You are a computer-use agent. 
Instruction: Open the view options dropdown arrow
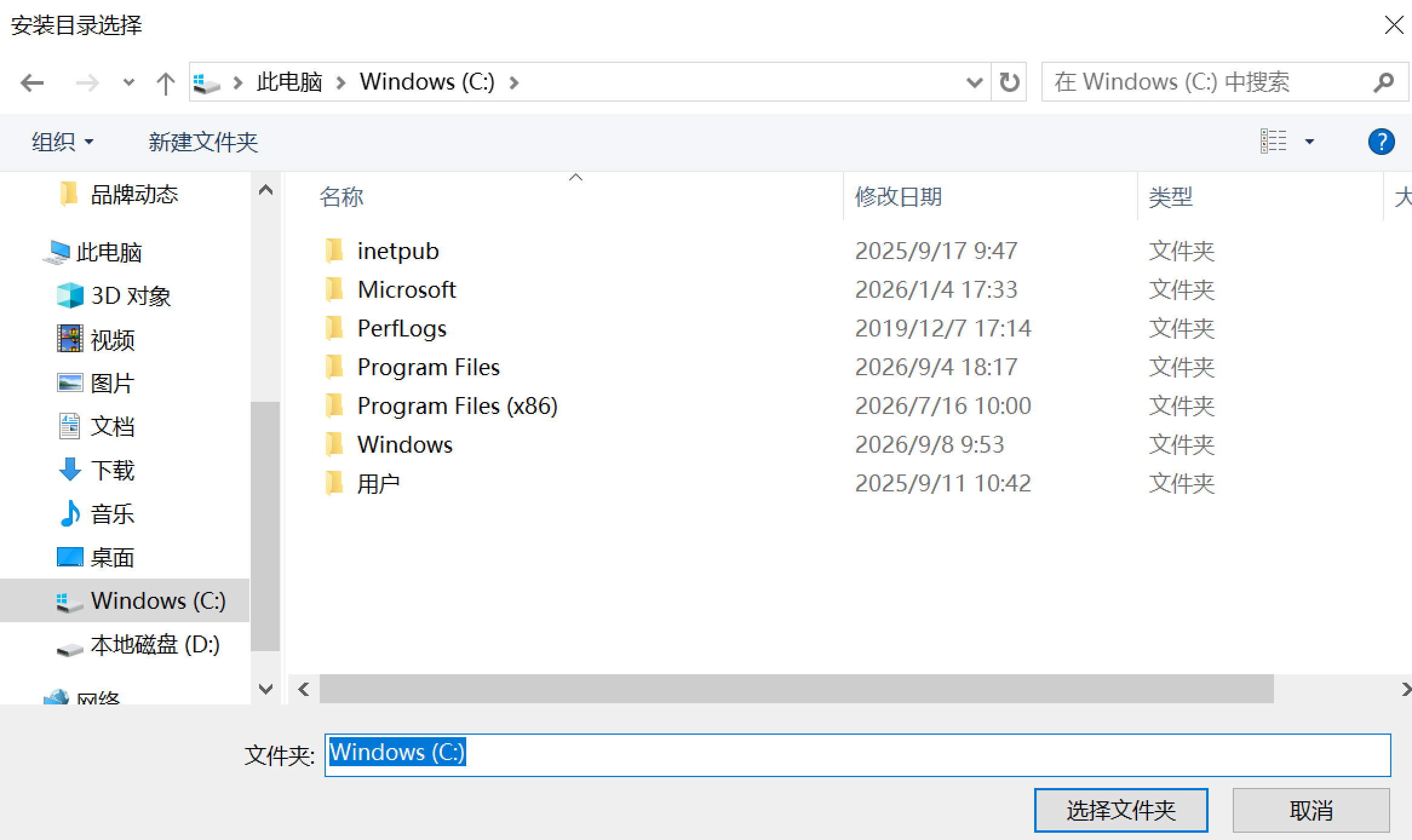[x=1310, y=142]
